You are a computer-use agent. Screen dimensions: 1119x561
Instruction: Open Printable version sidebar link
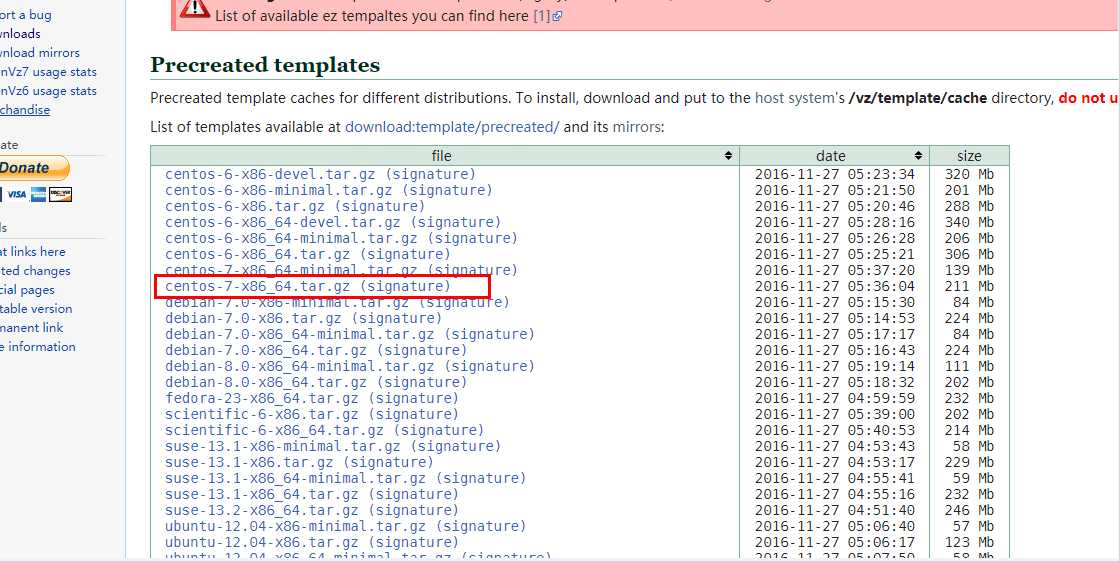tap(36, 308)
